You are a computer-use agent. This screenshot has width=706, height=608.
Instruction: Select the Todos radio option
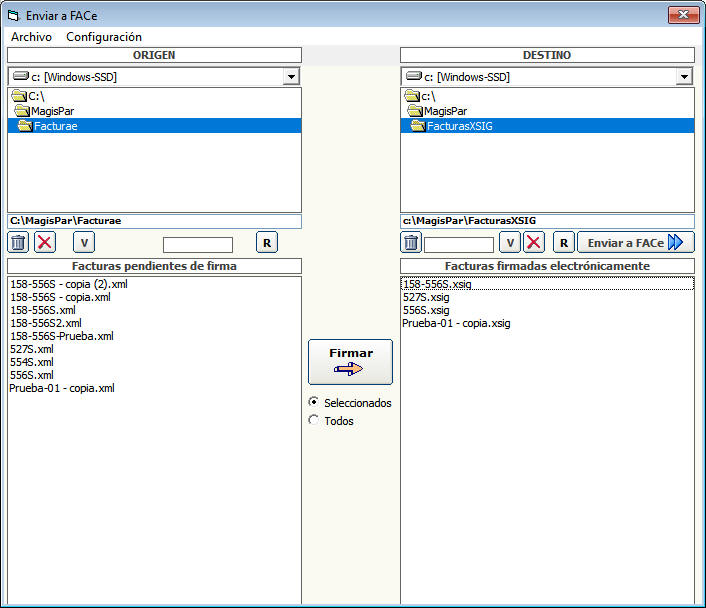[315, 421]
